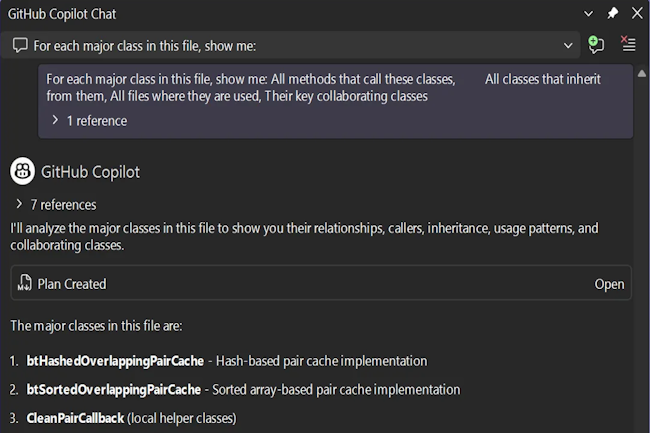Open the window position dropdown arrow
The image size is (650, 433).
pos(589,13)
